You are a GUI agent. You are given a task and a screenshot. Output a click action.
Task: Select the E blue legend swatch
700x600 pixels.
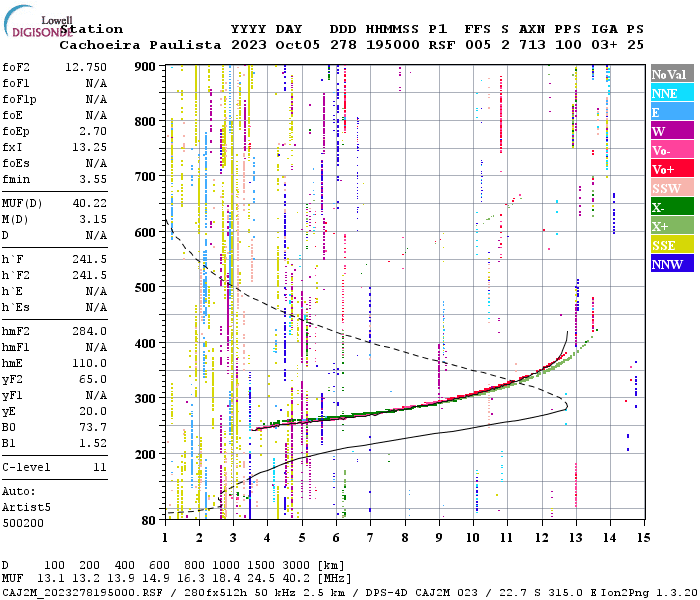pyautogui.click(x=672, y=112)
